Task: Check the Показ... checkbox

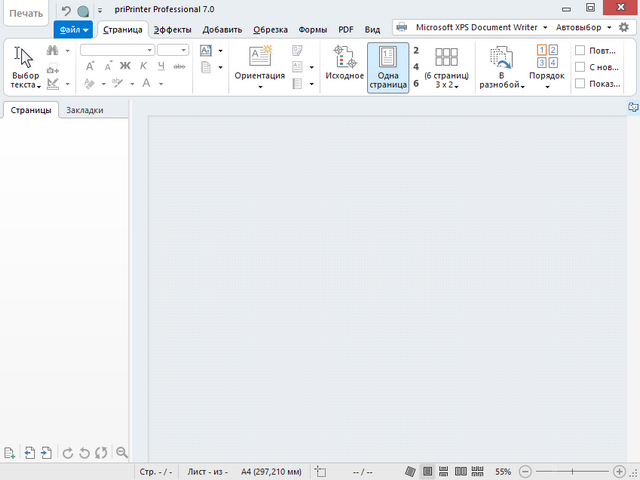Action: click(581, 84)
